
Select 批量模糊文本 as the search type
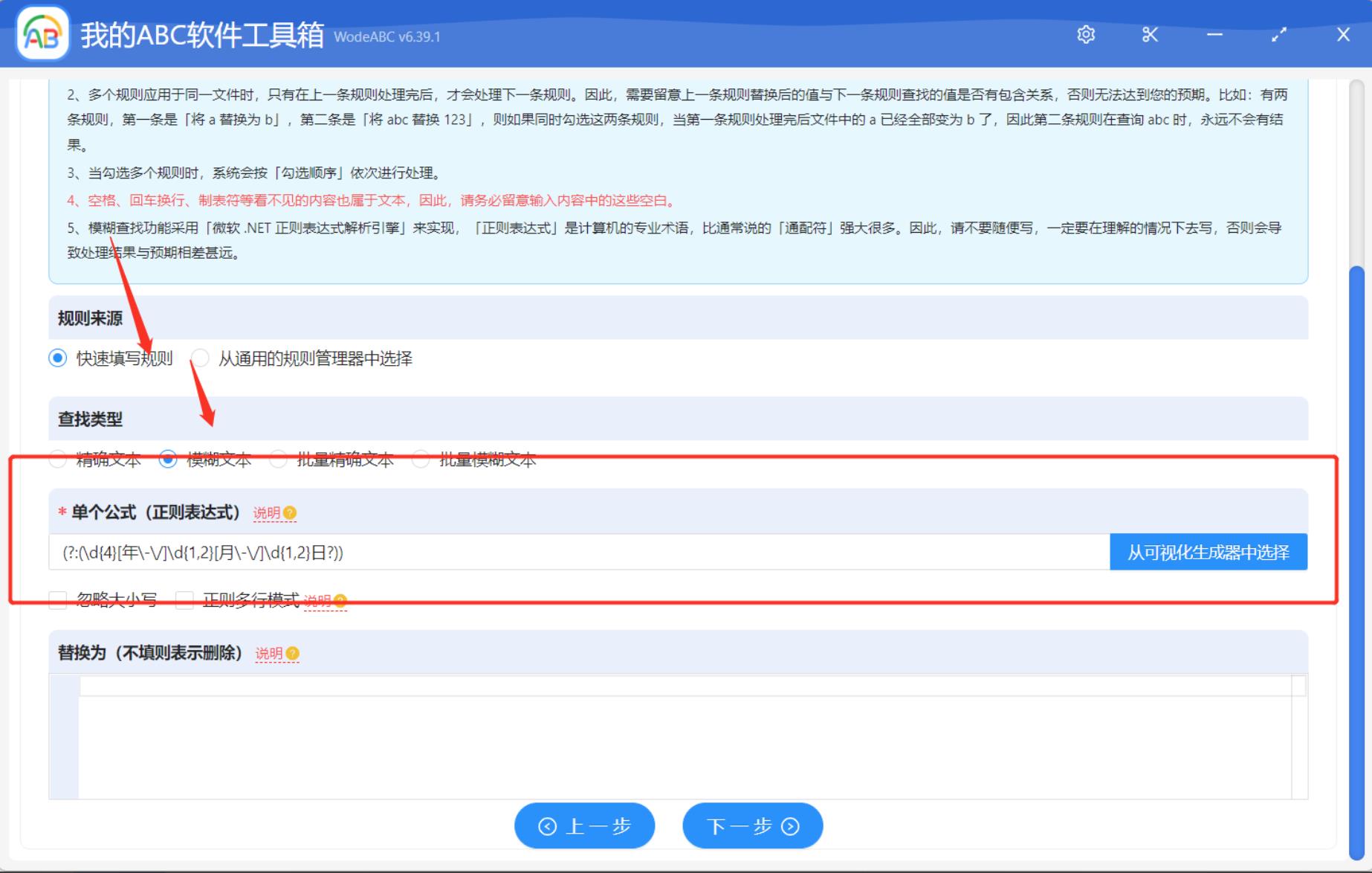(421, 460)
